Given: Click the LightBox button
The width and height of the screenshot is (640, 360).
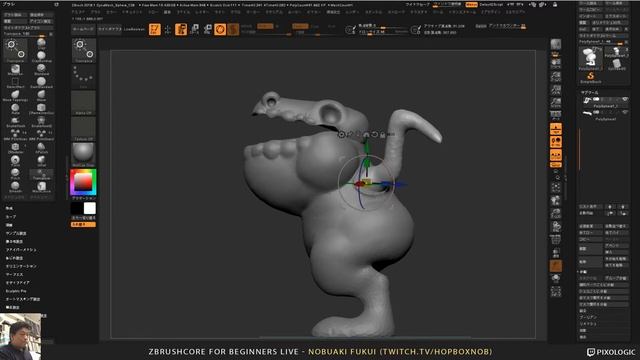Looking at the screenshot, I should tap(109, 29).
